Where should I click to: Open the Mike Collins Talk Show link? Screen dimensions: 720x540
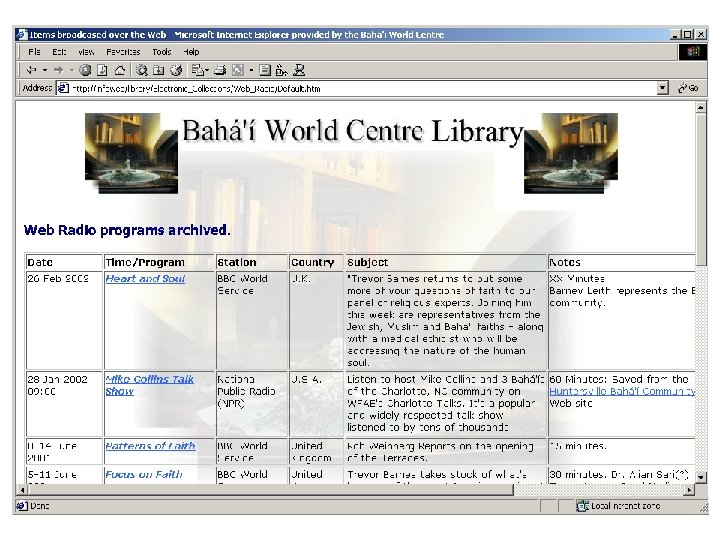149,385
